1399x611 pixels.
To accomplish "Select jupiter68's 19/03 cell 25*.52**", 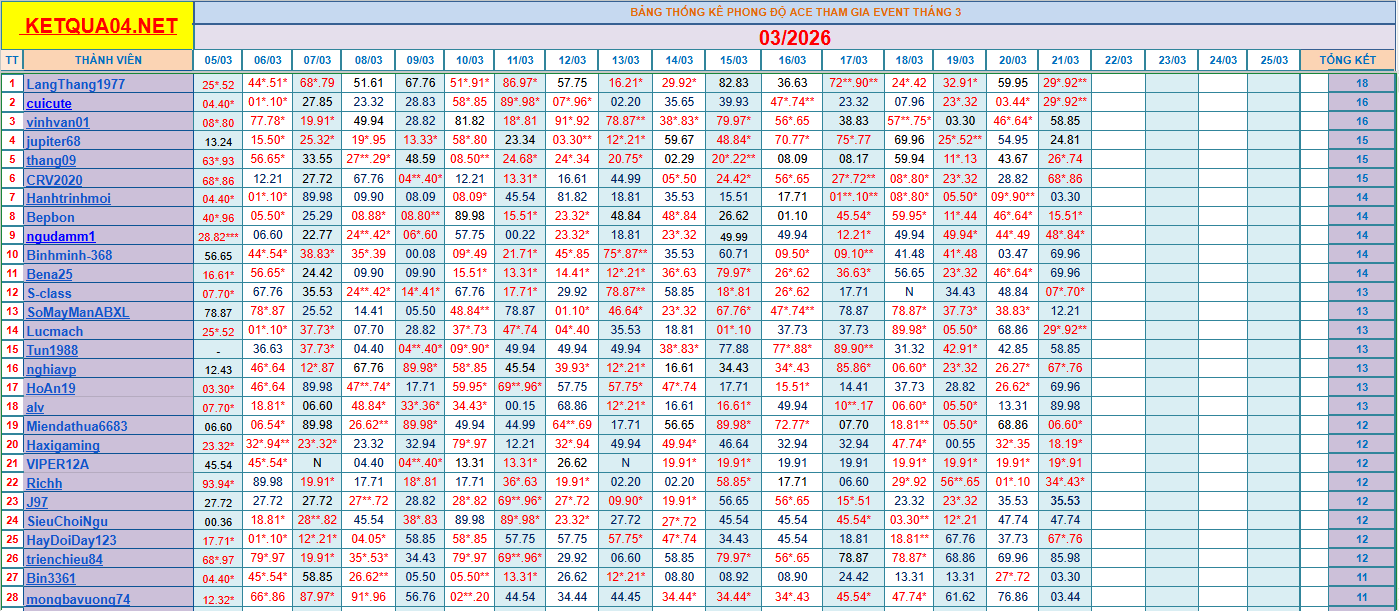I will click(x=960, y=141).
